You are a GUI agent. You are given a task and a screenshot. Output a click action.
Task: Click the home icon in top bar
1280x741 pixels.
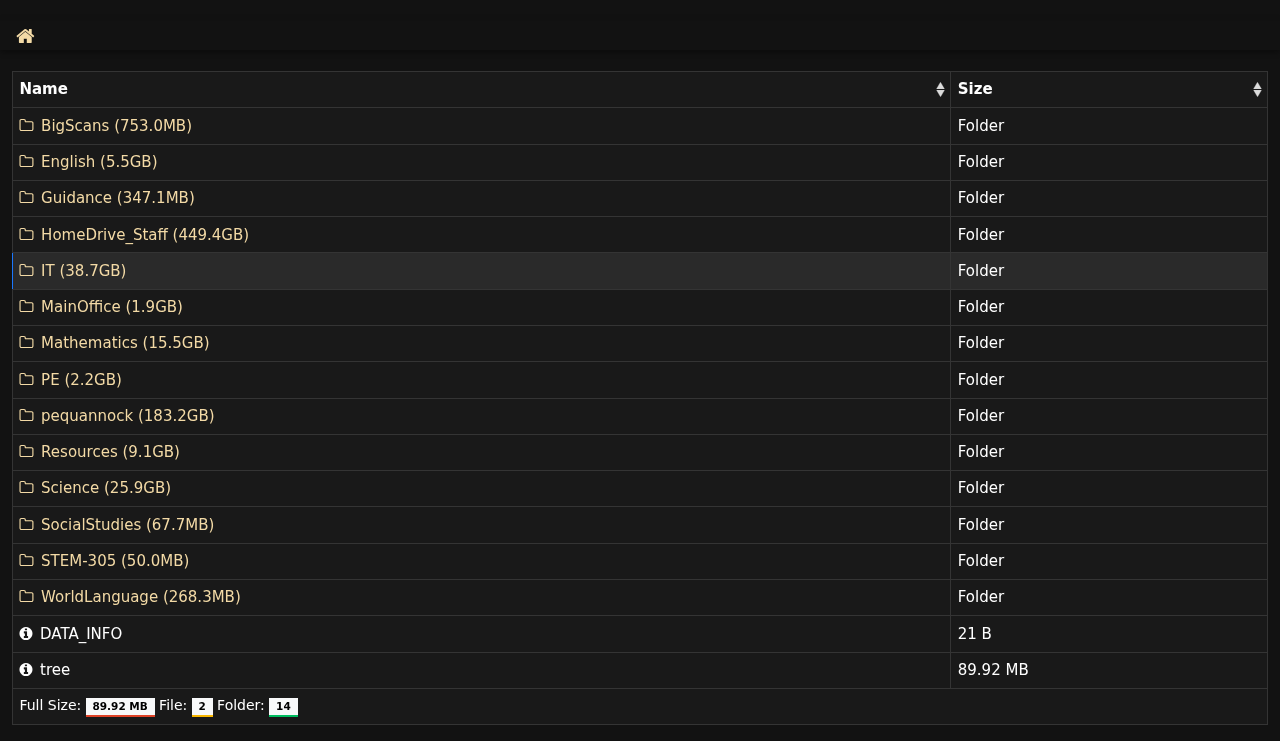(x=25, y=36)
